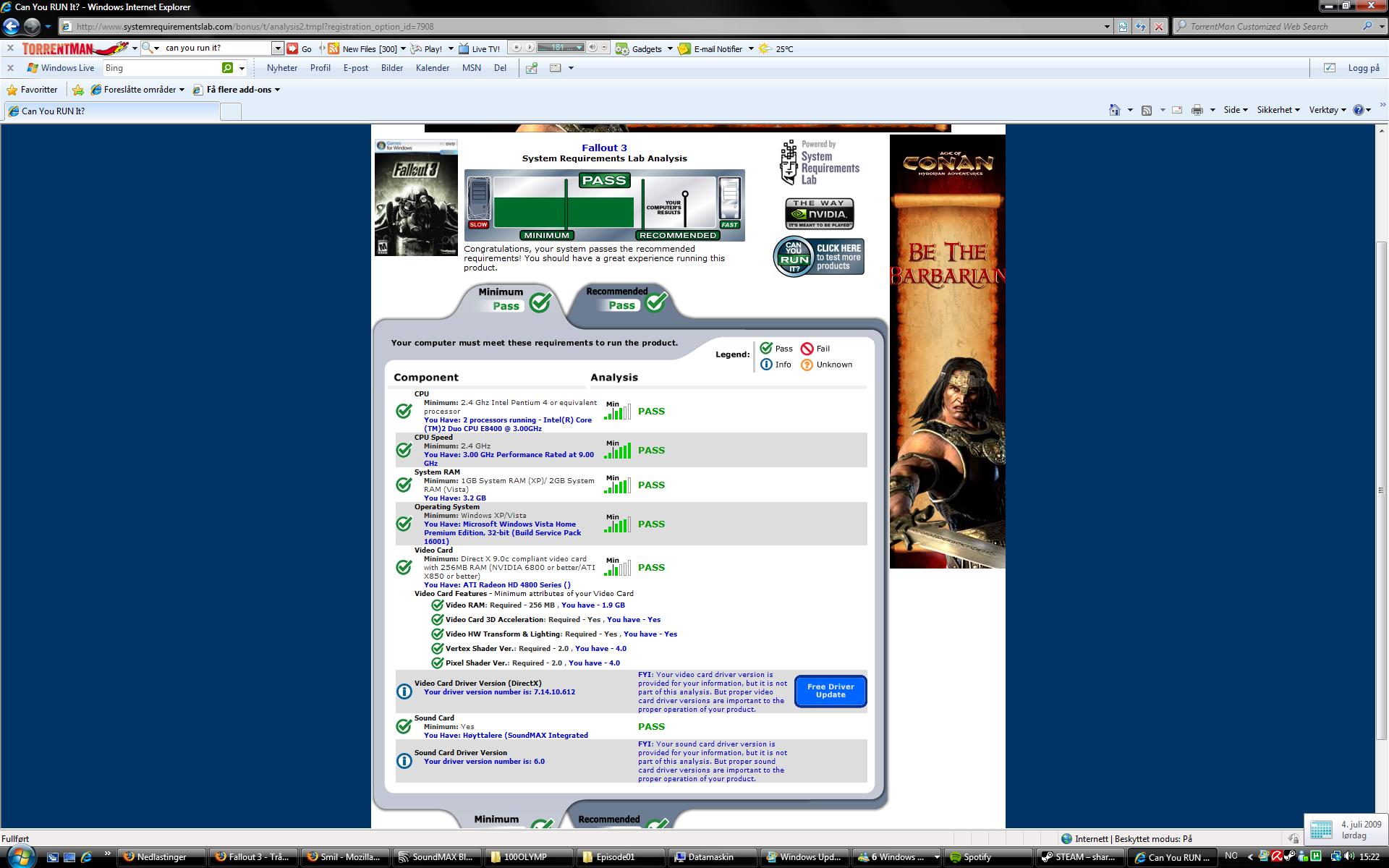Click the radio player stop button
Image resolution: width=1389 pixels, height=868 pixels.
(x=516, y=47)
